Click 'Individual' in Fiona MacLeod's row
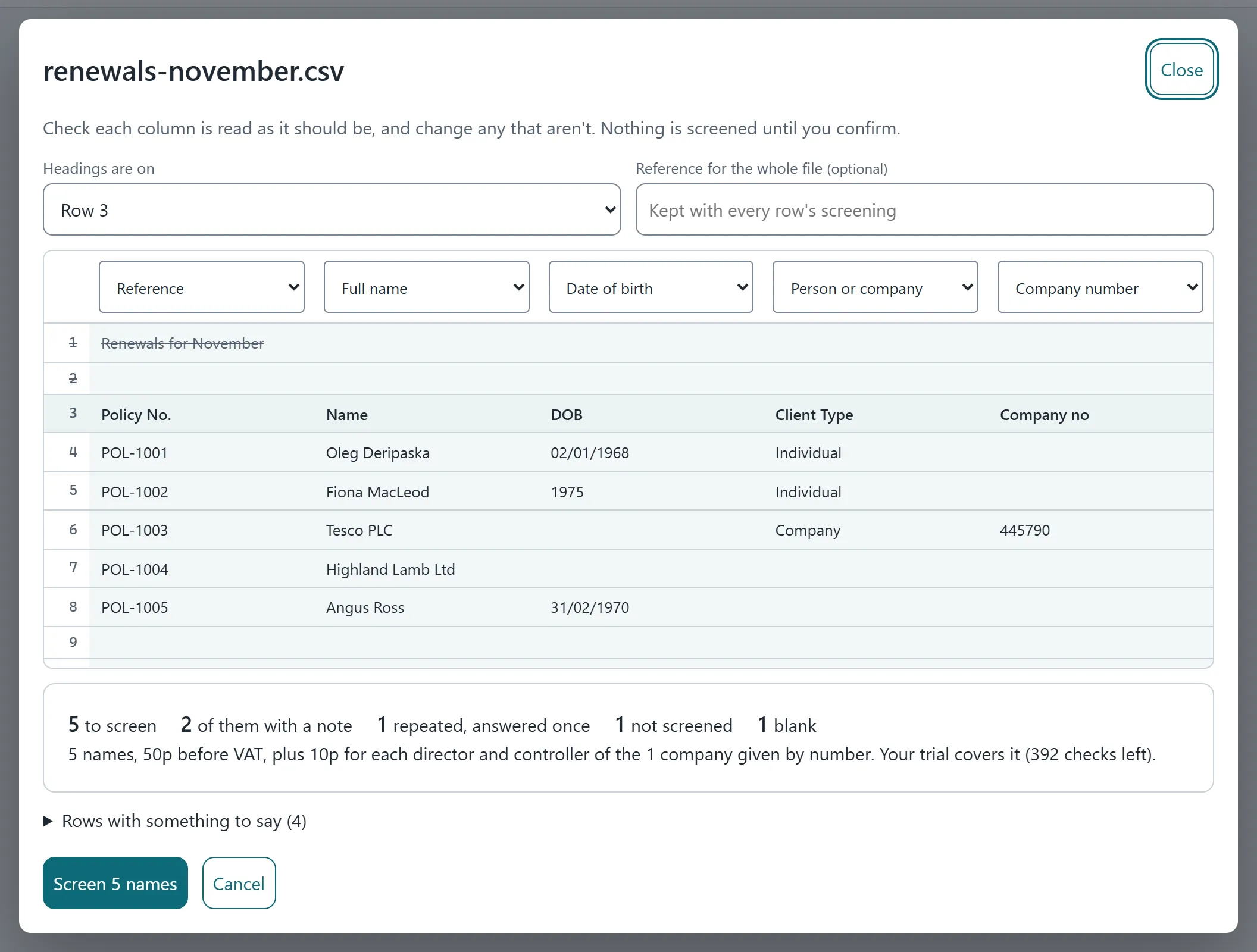1257x952 pixels. (x=808, y=492)
